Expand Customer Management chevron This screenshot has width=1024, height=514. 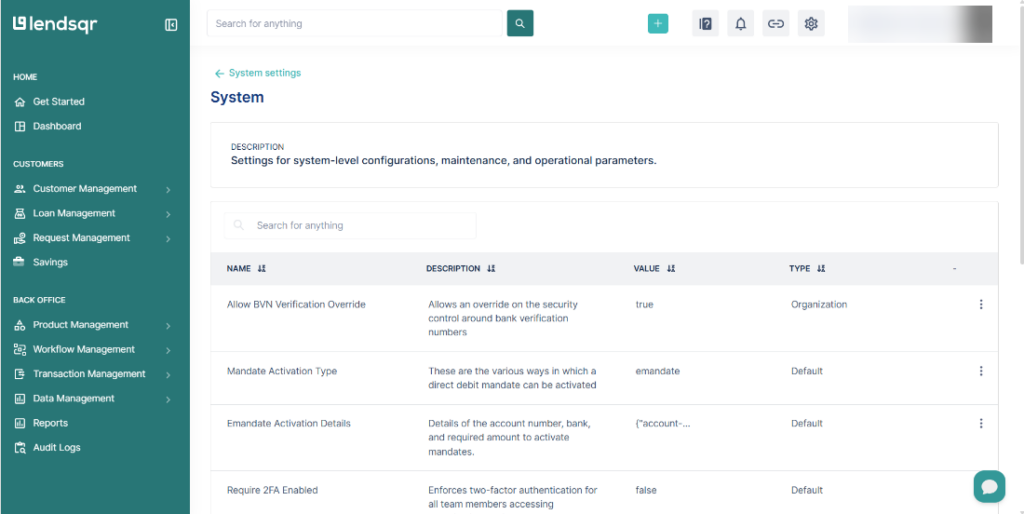pos(168,190)
